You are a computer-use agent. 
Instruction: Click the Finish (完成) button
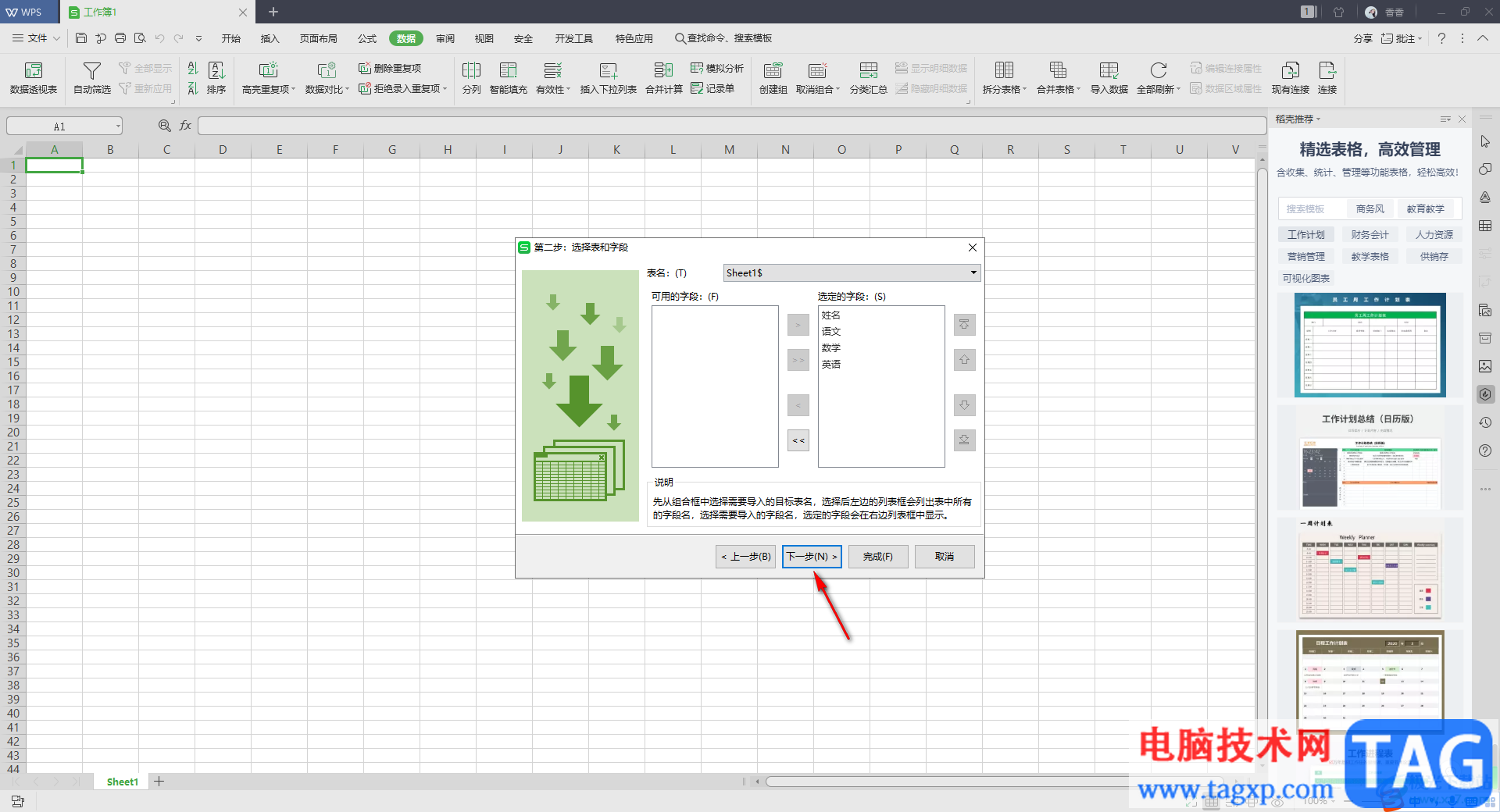pos(878,557)
